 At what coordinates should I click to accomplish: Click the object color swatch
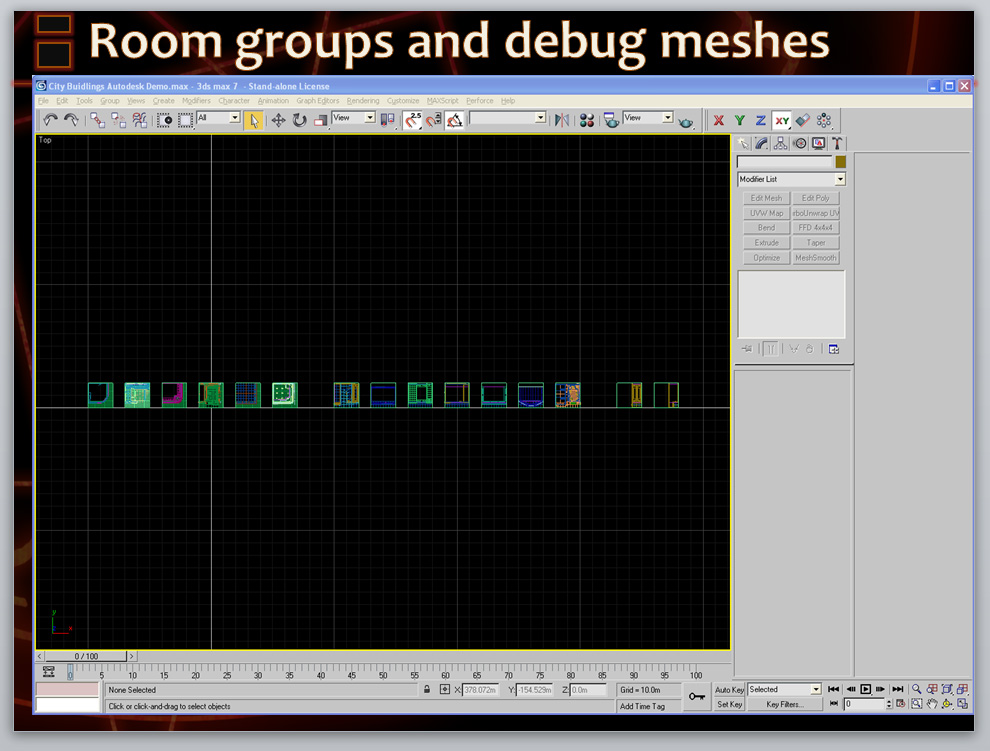[841, 162]
